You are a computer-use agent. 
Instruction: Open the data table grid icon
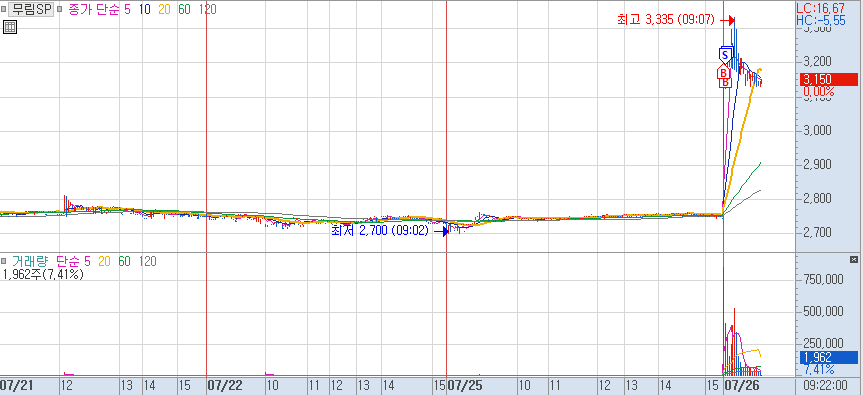pos(10,26)
